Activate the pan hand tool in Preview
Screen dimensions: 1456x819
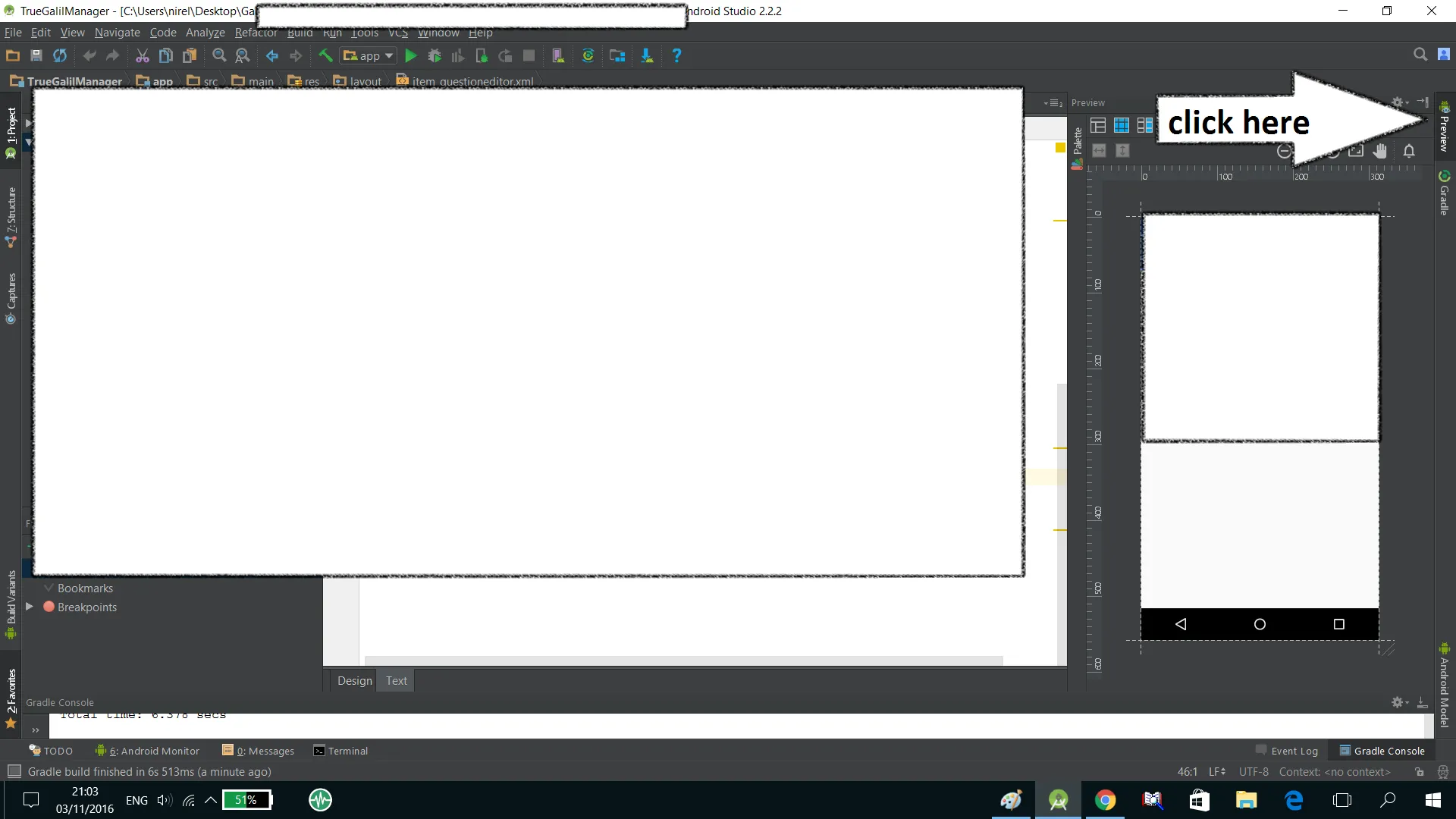[x=1379, y=151]
